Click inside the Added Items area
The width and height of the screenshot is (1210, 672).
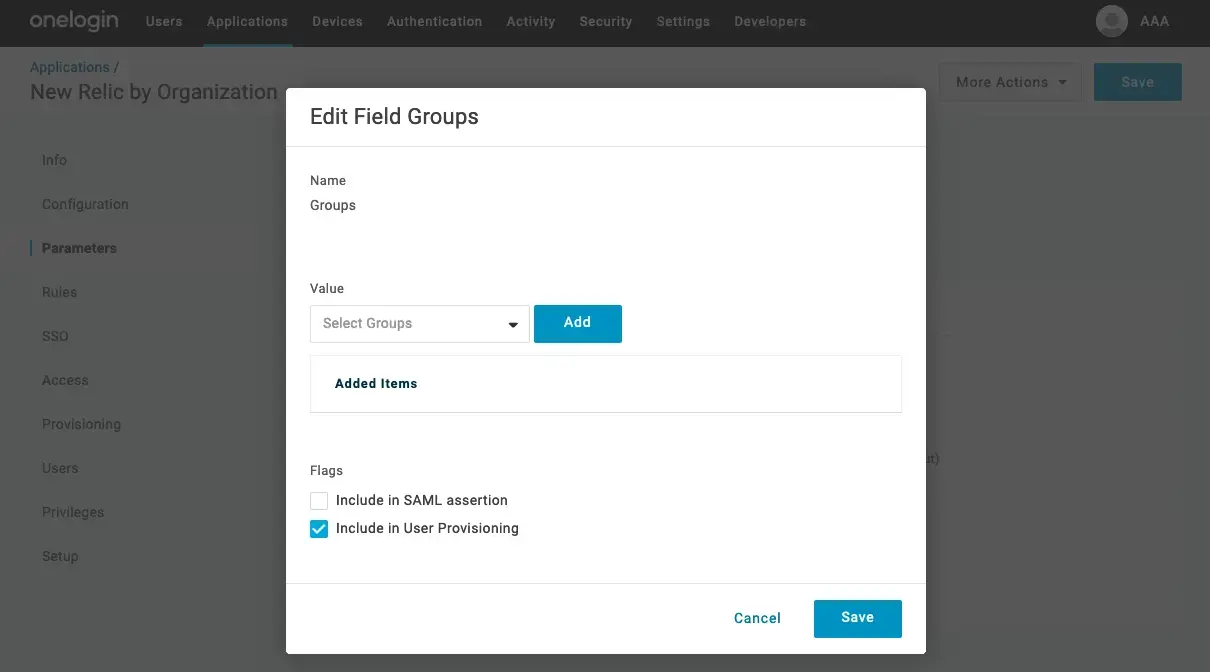coord(605,383)
